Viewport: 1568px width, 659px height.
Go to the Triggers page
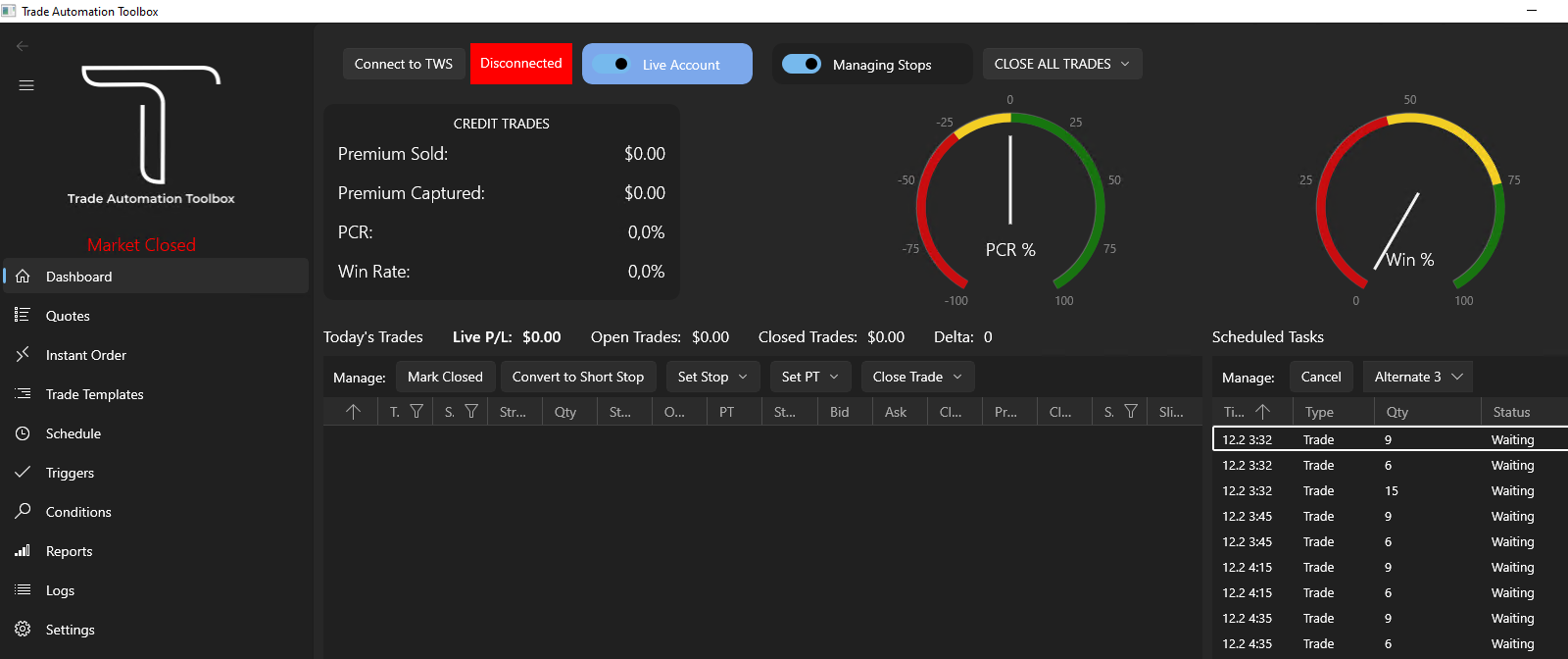[x=70, y=473]
